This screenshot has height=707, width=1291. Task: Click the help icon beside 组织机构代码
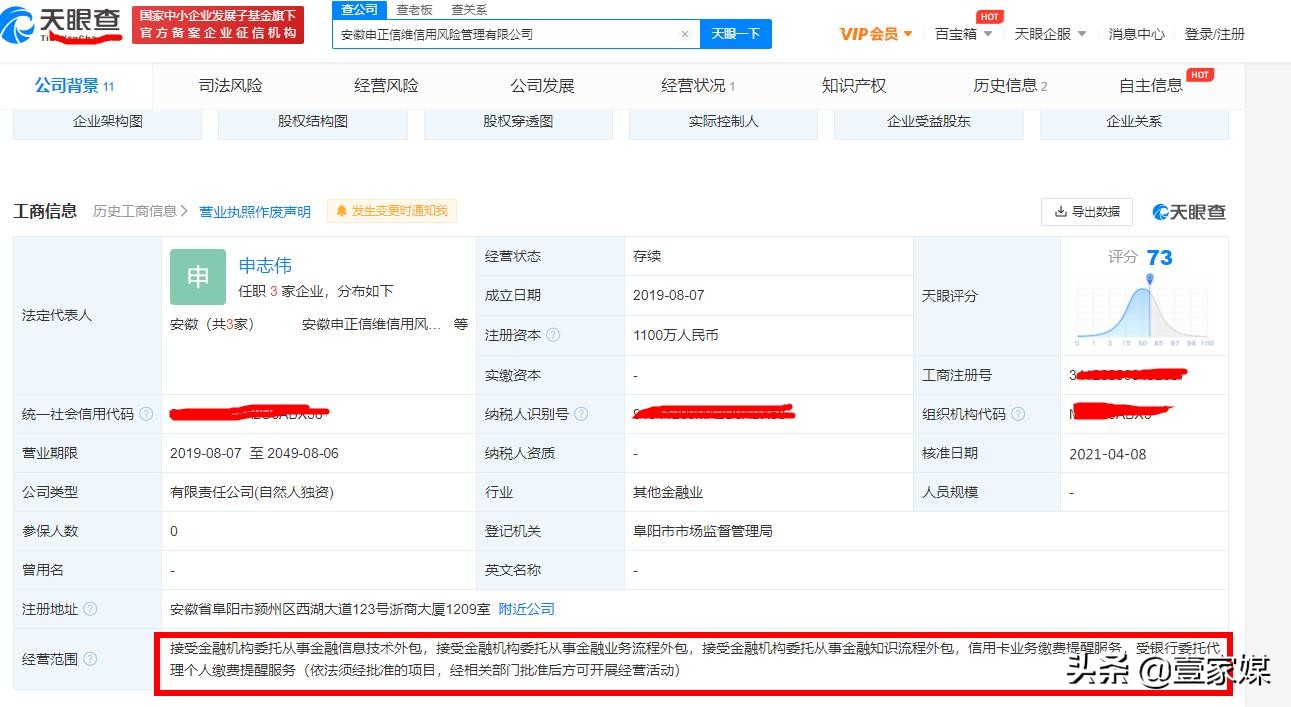coord(1017,413)
